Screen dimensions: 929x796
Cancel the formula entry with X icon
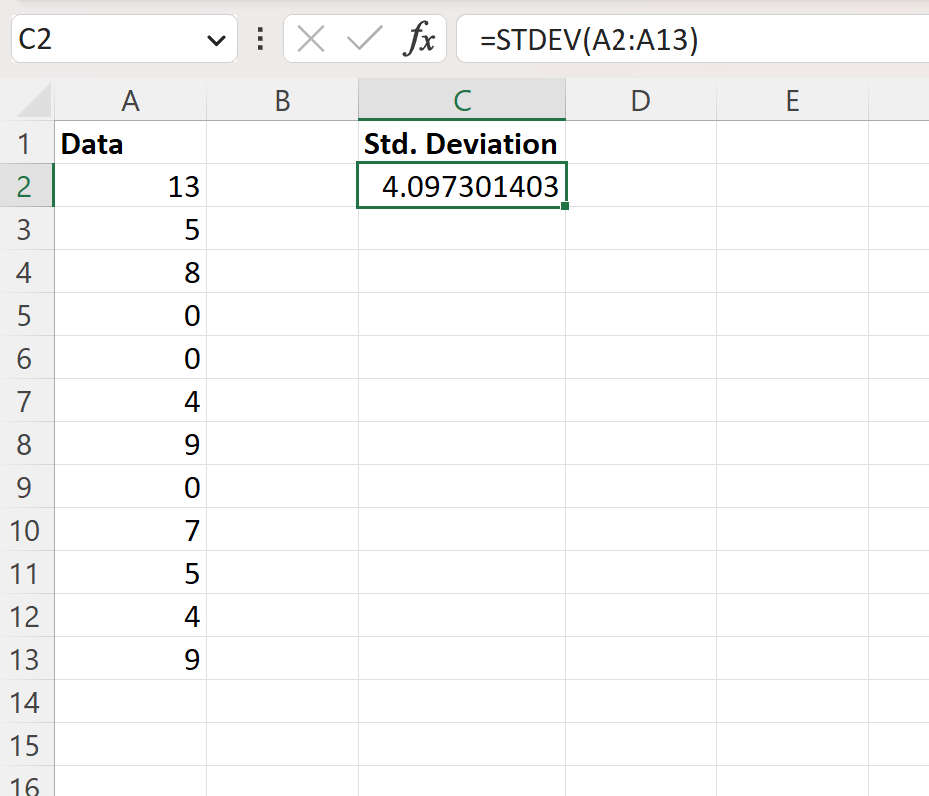pos(310,40)
